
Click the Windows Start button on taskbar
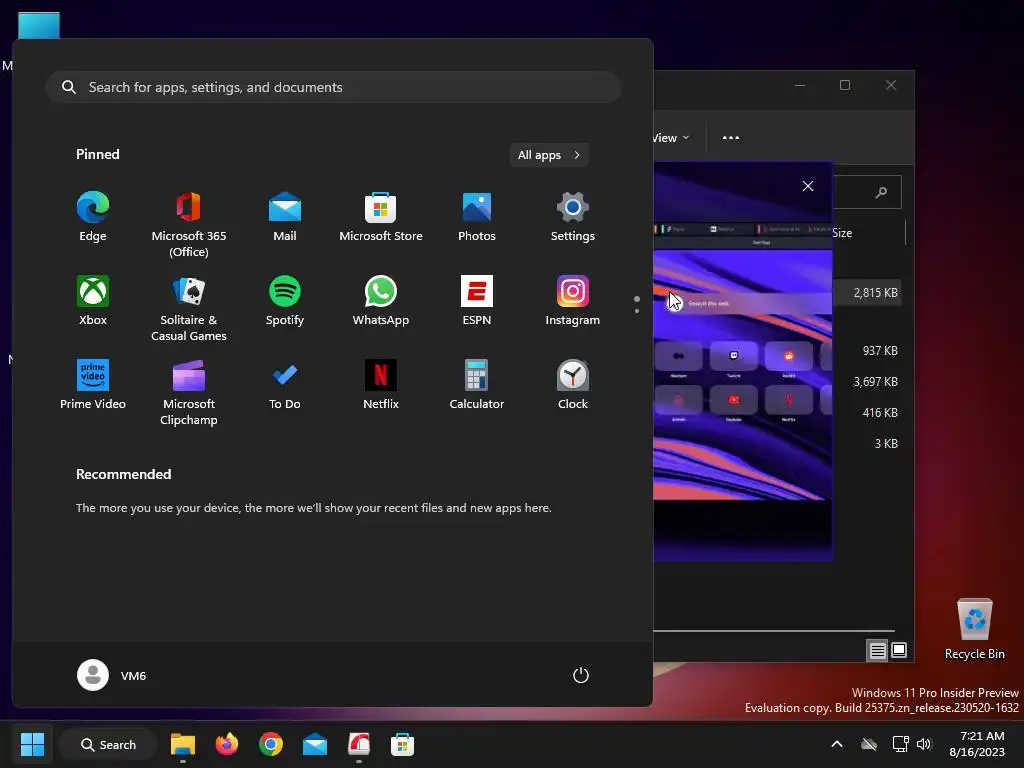click(x=32, y=744)
